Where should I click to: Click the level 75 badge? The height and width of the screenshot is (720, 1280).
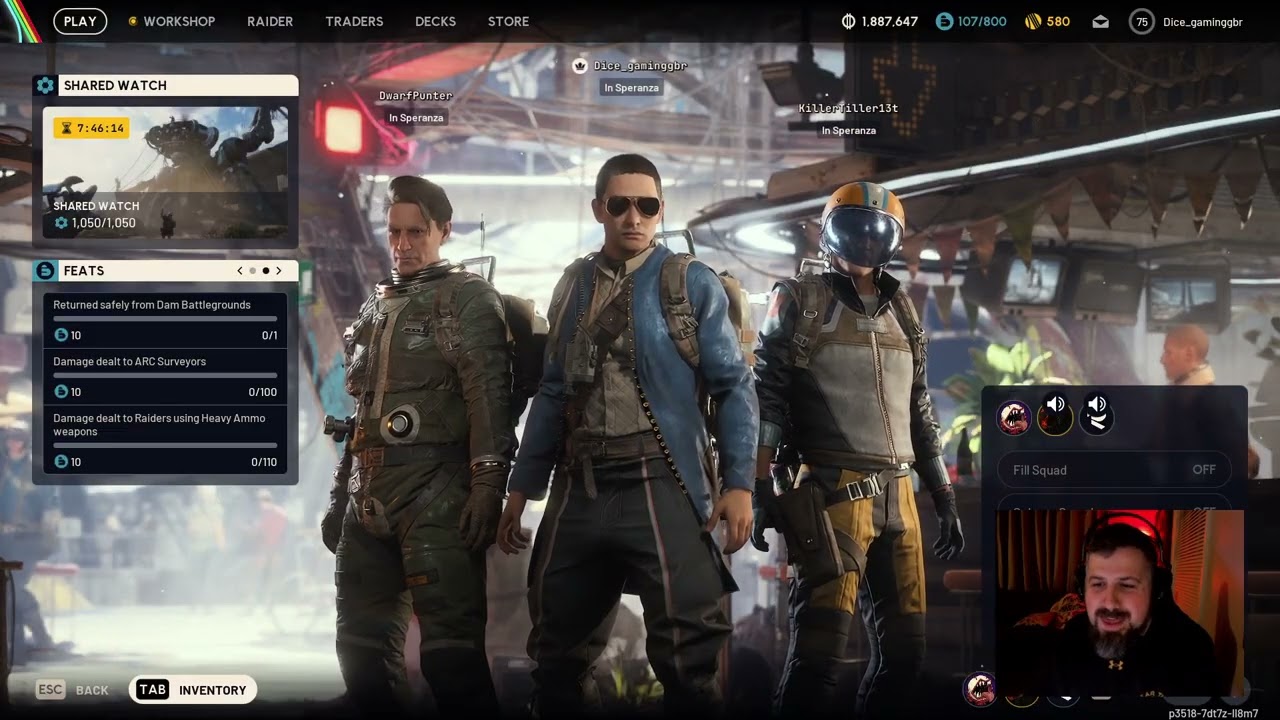coord(1142,21)
